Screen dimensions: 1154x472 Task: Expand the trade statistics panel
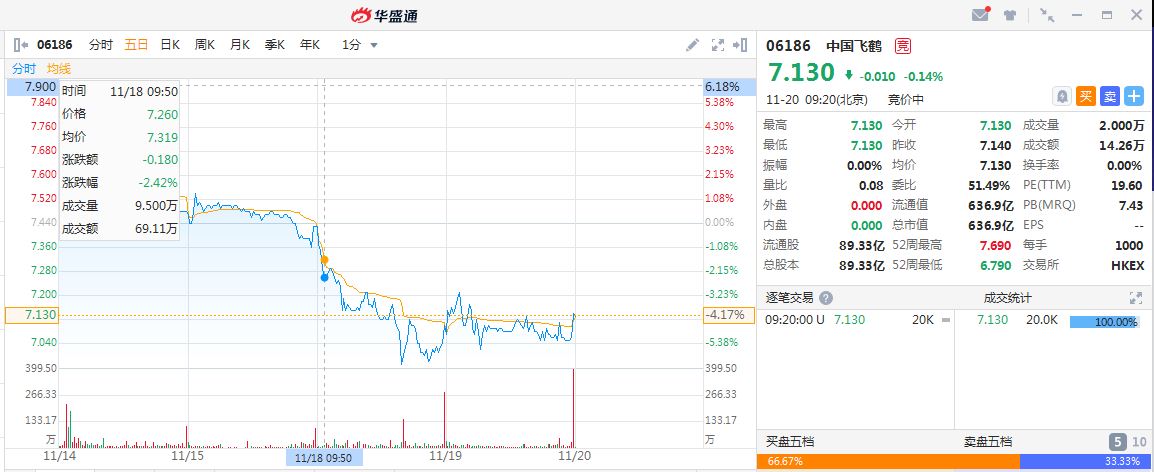[x=1135, y=298]
